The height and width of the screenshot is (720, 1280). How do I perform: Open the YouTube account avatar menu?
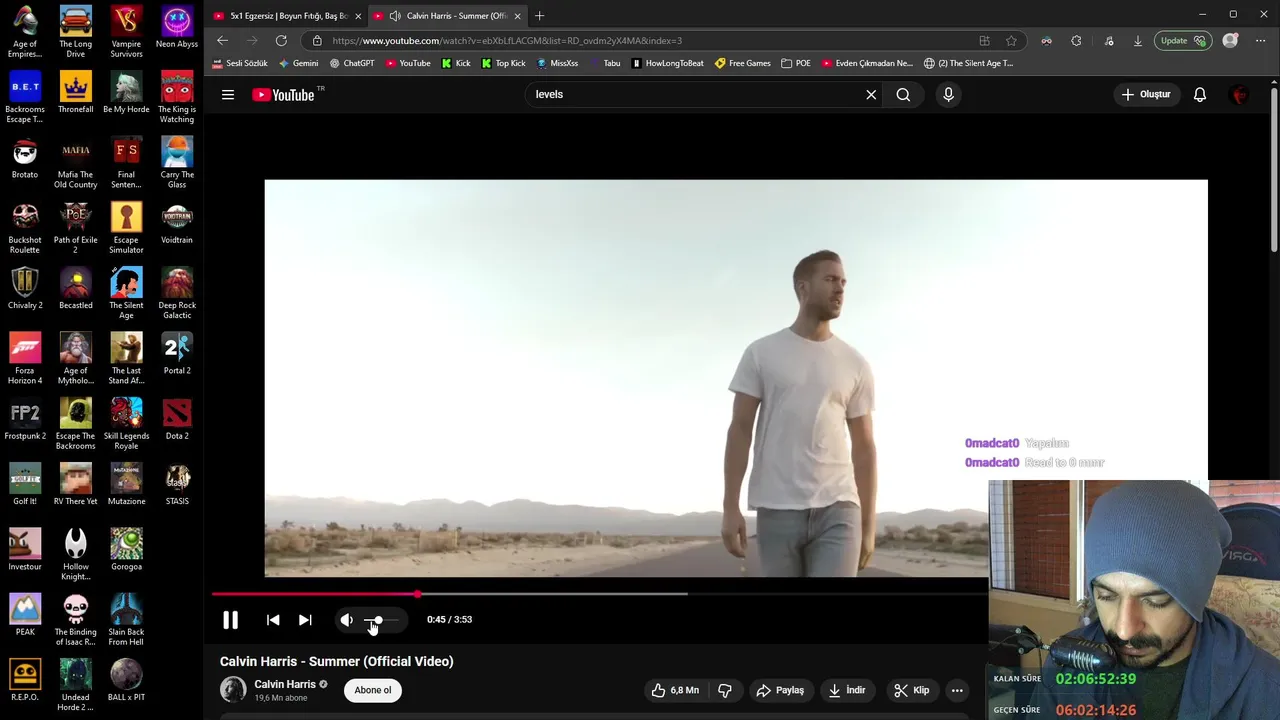pyautogui.click(x=1240, y=95)
